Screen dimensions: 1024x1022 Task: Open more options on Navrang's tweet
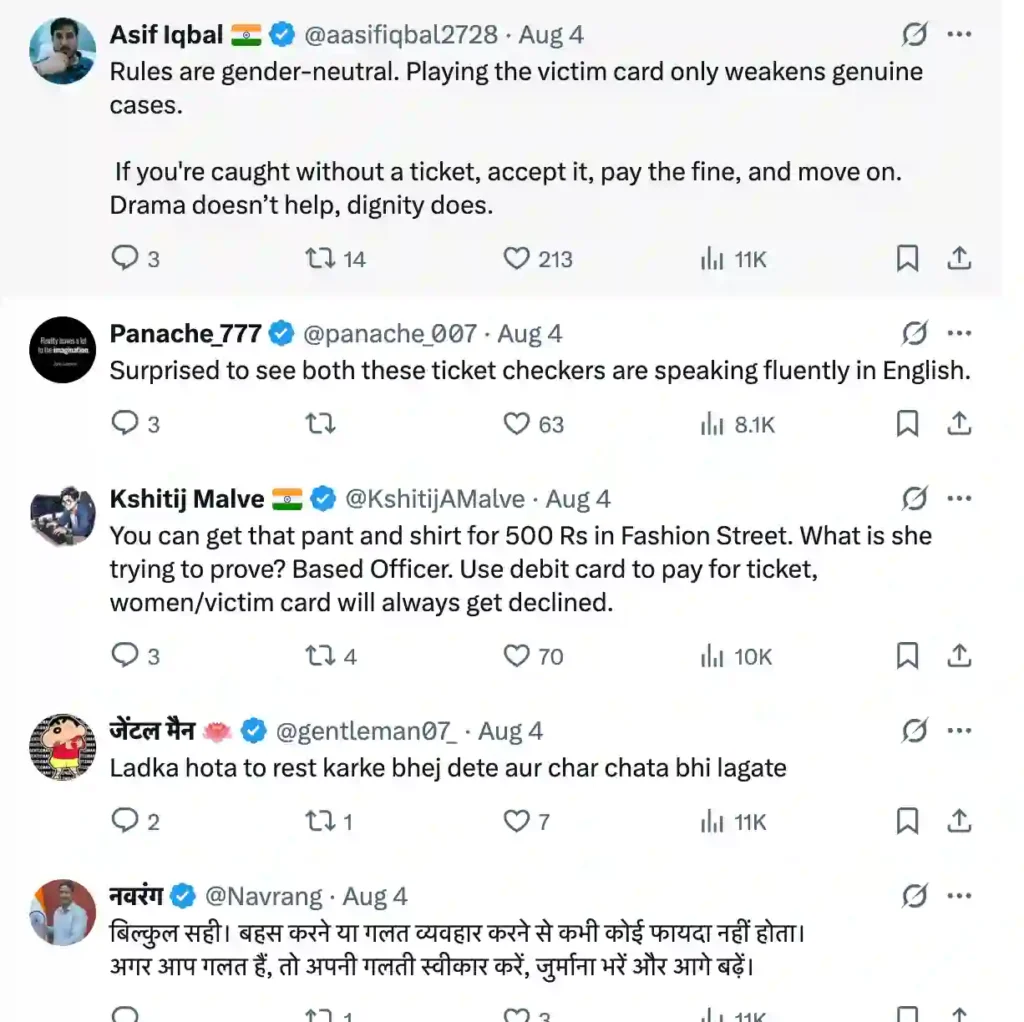[x=959, y=896]
